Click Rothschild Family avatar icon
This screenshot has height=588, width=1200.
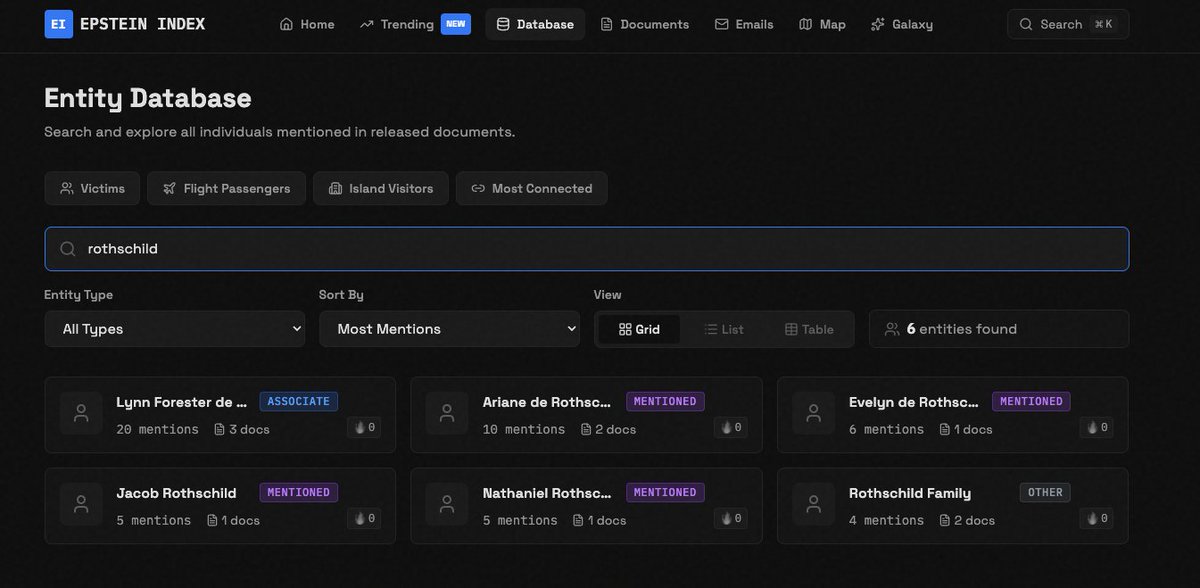pos(813,504)
